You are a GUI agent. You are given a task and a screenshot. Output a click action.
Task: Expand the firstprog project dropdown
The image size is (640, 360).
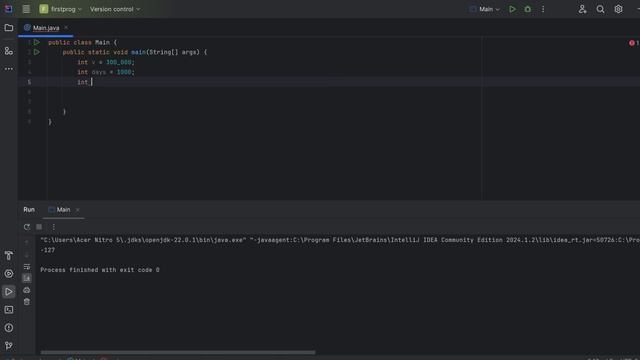tap(60, 9)
